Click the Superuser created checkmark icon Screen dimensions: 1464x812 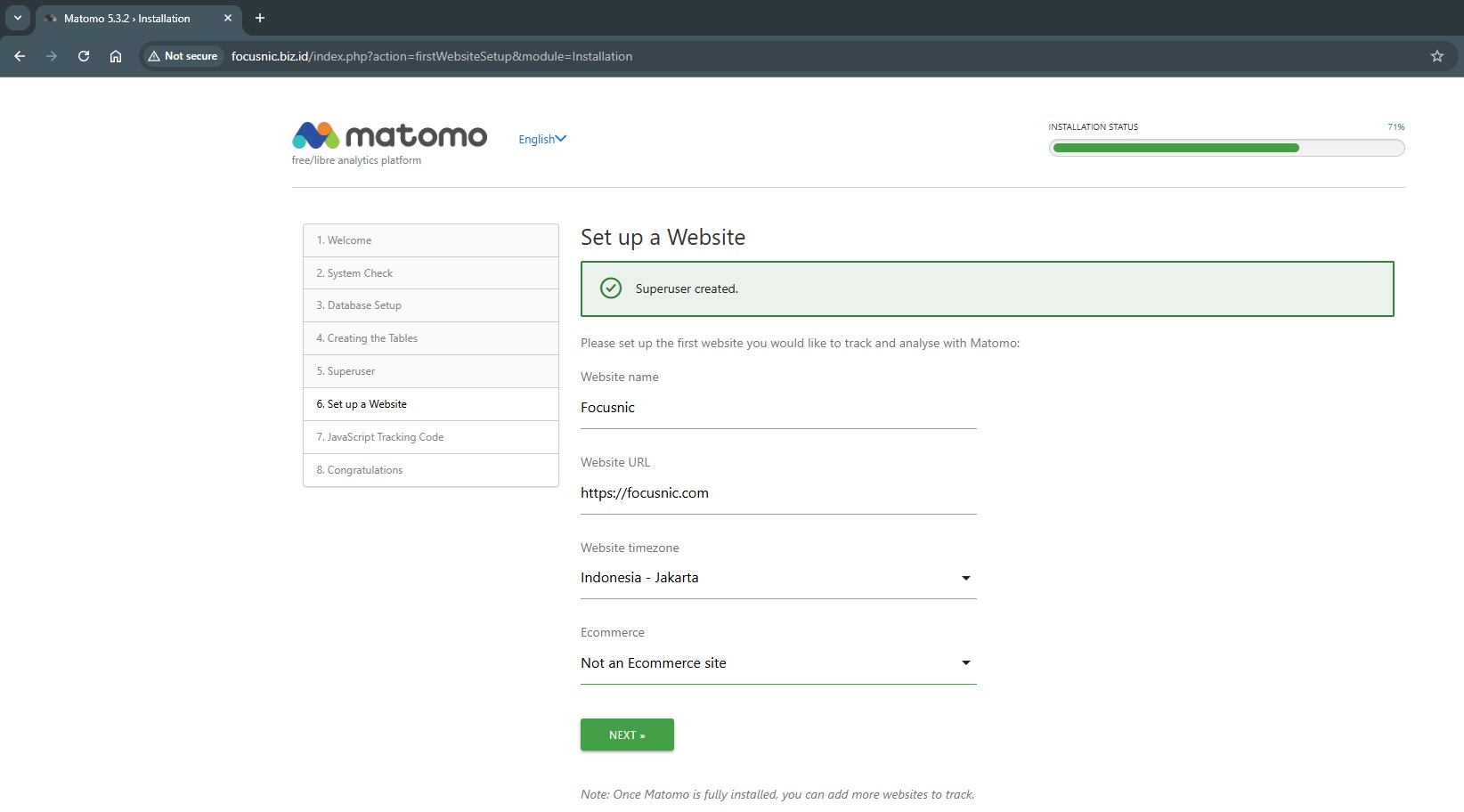[x=611, y=288]
